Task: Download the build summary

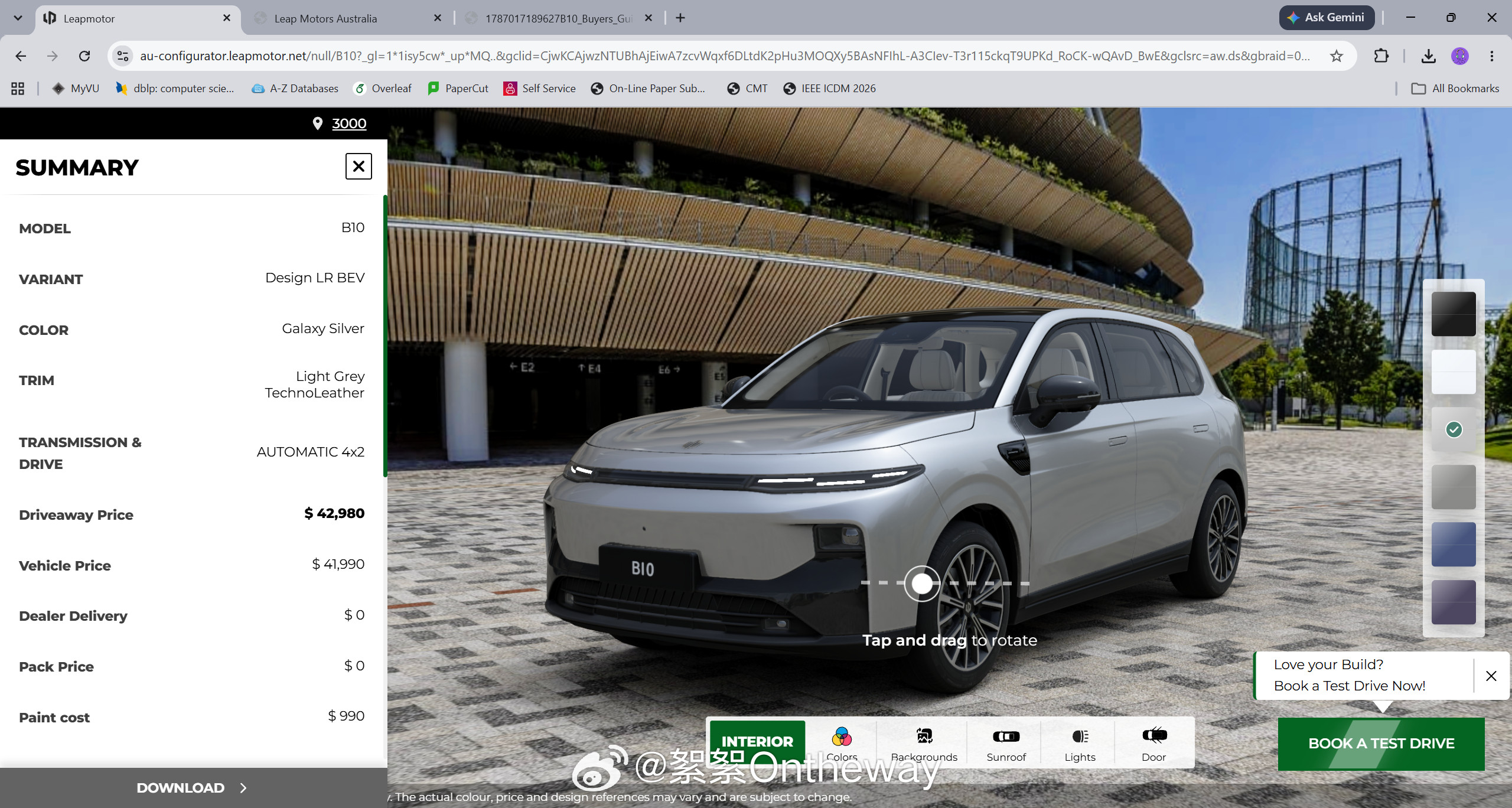Action: point(193,788)
